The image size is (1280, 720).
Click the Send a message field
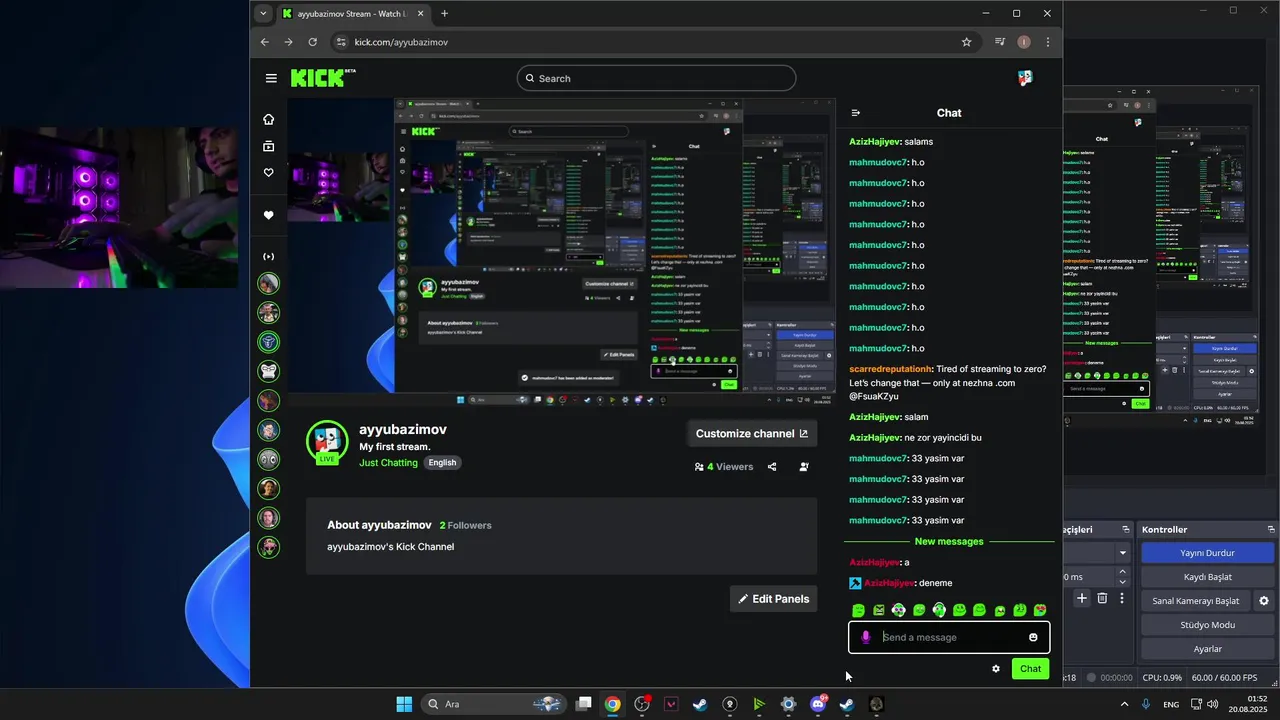[950, 637]
